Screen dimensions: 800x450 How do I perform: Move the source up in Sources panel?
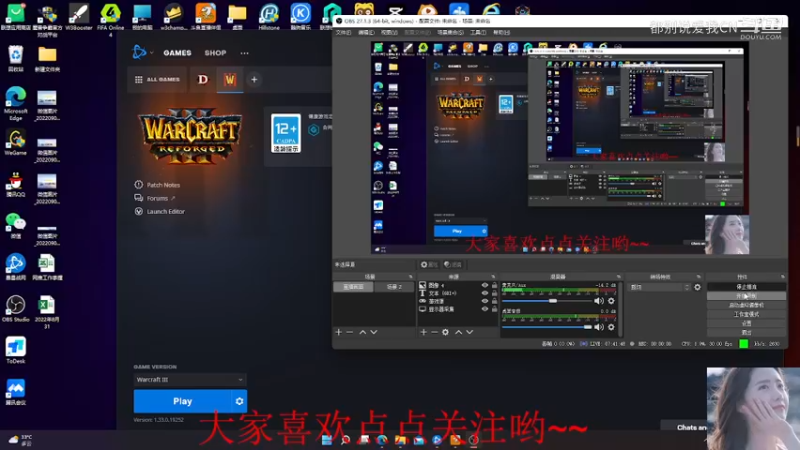click(459, 332)
